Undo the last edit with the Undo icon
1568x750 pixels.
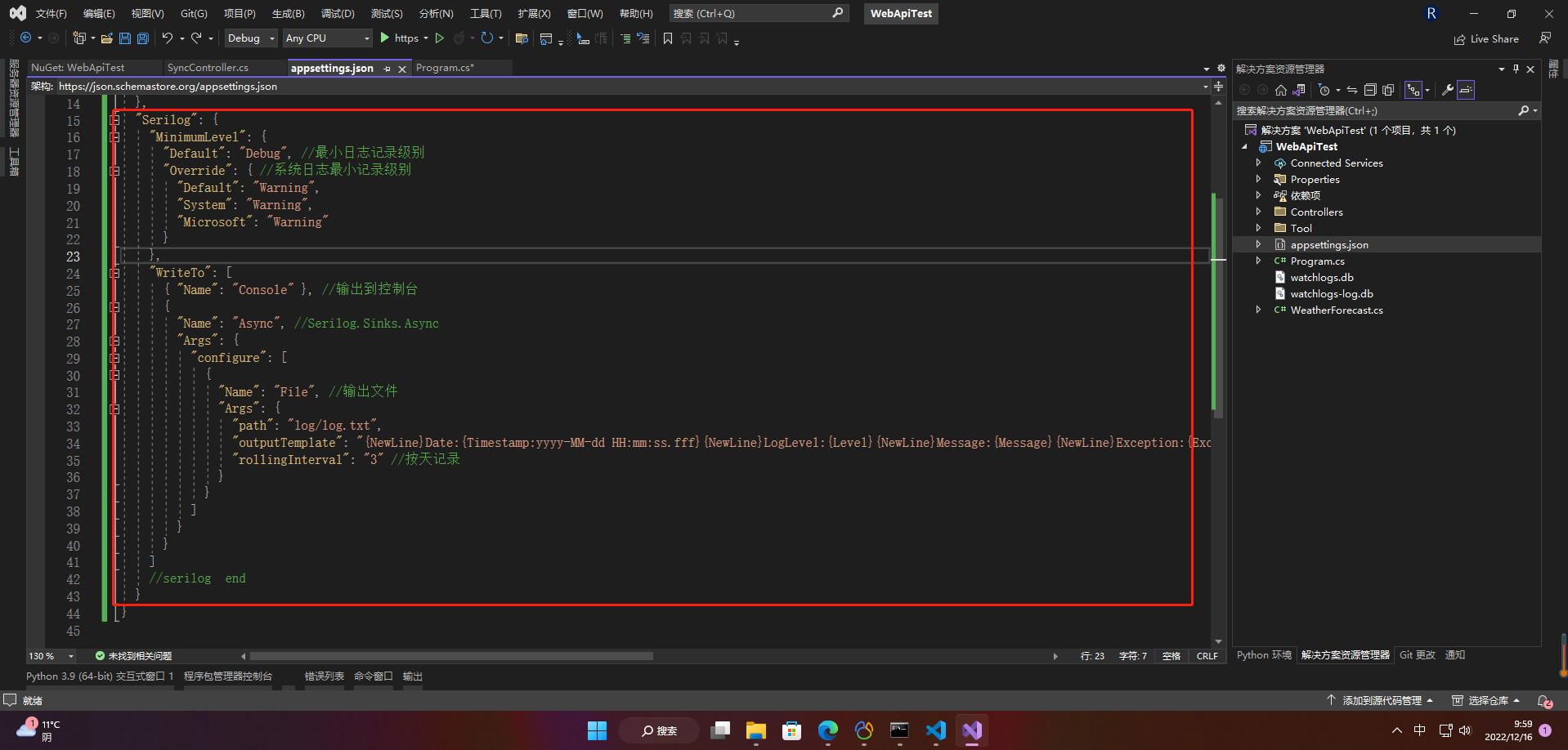(x=168, y=38)
